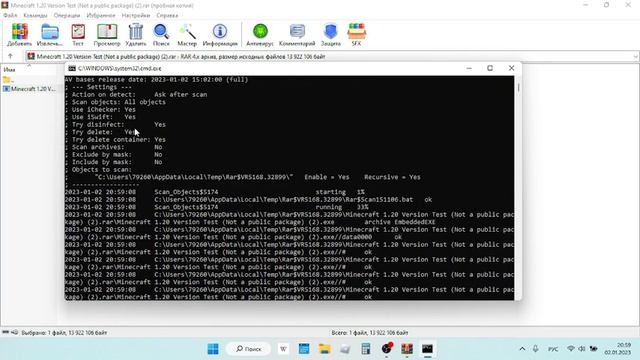Click the 'Выбрано: 1 файл' status text
Viewport: 640px width, 360px height.
(64, 333)
